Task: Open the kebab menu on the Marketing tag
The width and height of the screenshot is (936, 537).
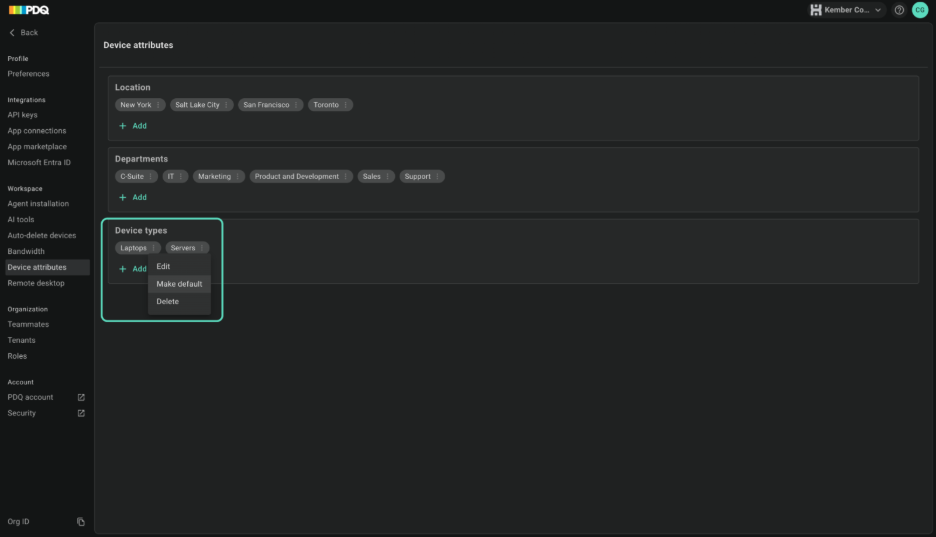Action: click(x=237, y=177)
